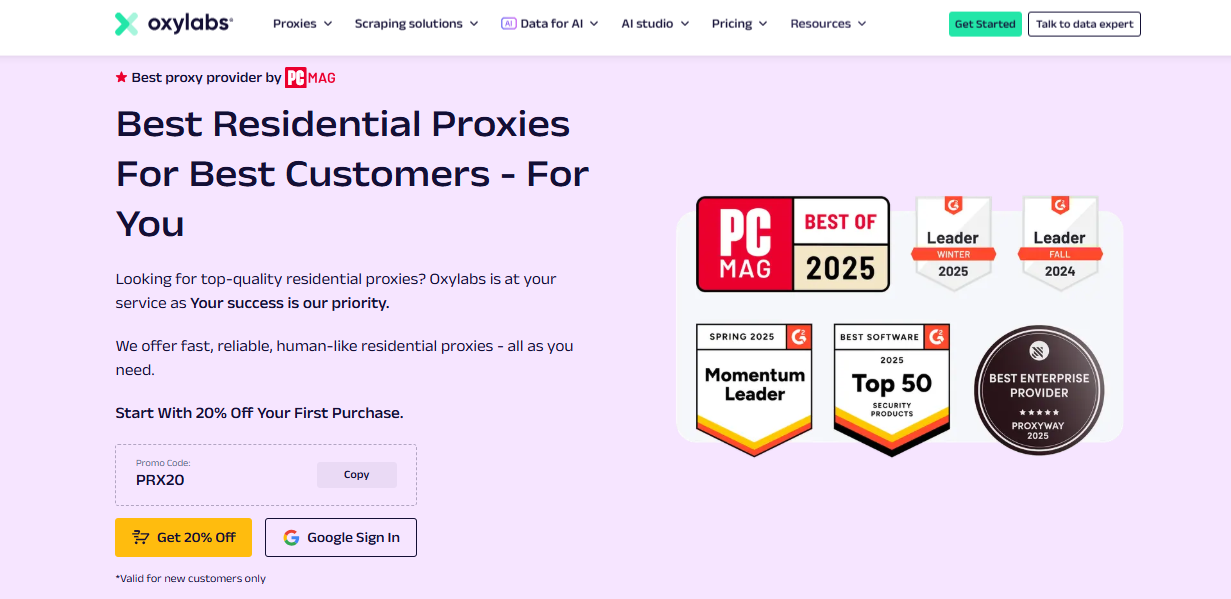Click the AI icon next to Data for AI
This screenshot has height=599, width=1231.
click(508, 24)
